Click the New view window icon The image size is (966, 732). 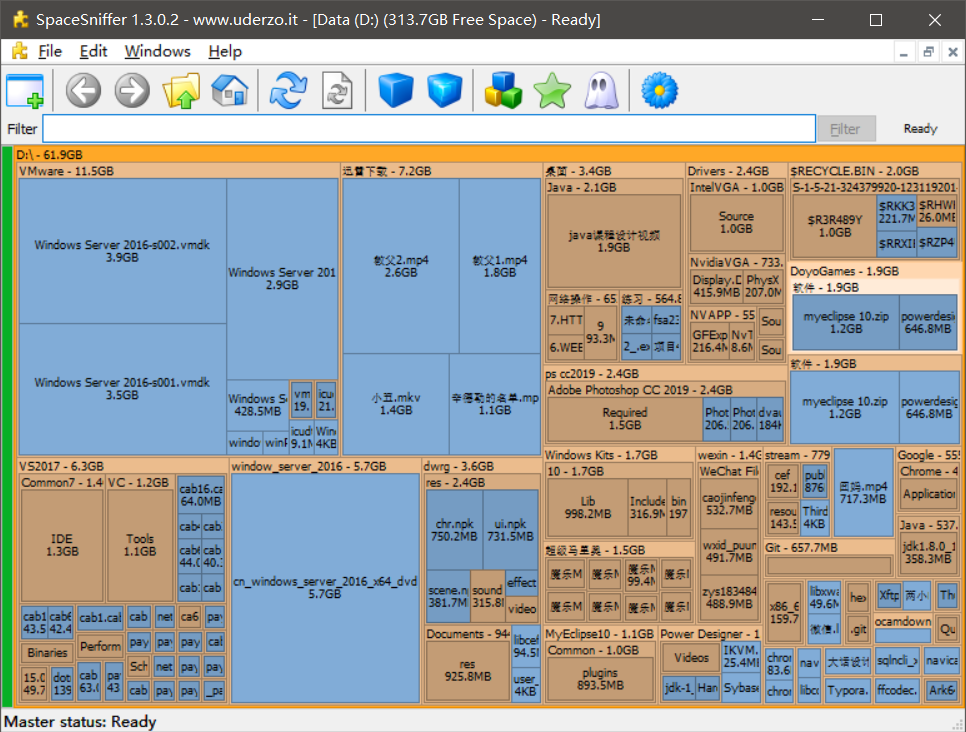tap(25, 90)
